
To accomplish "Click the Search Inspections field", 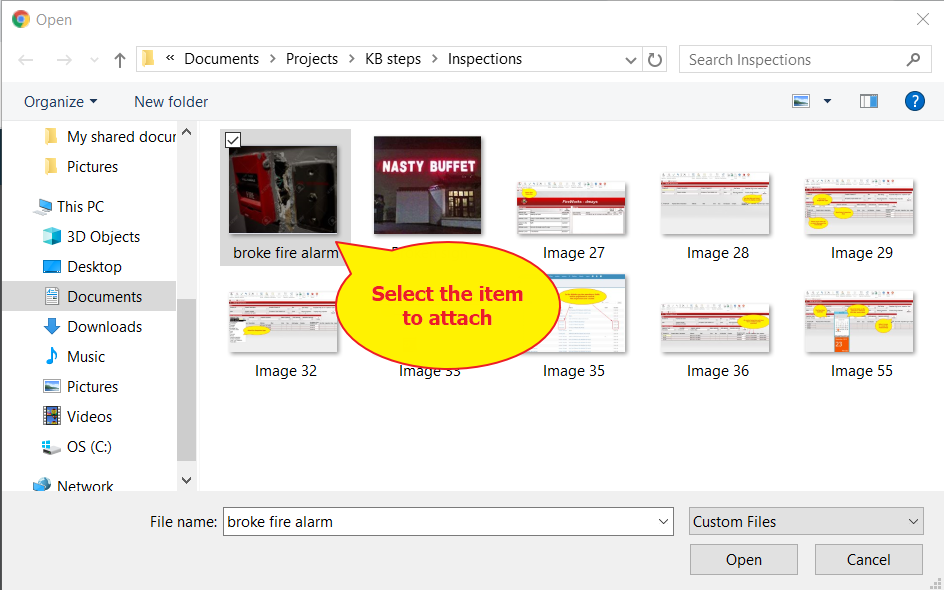I will [x=806, y=60].
